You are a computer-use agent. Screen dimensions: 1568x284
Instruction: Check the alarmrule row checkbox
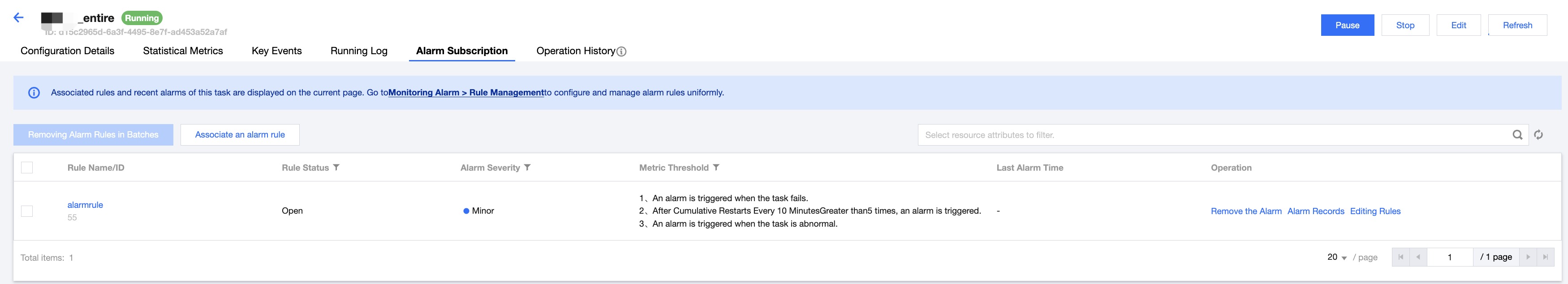click(27, 211)
